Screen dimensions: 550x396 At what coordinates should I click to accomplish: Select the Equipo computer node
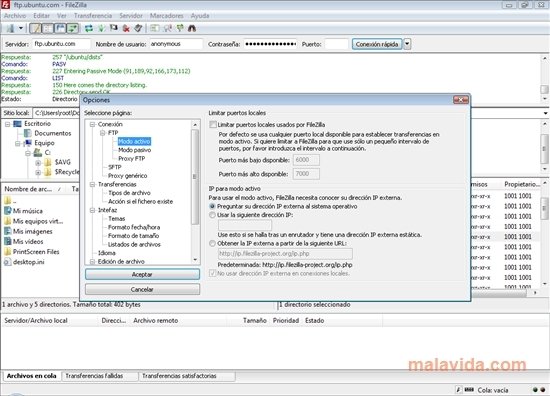coord(28,143)
